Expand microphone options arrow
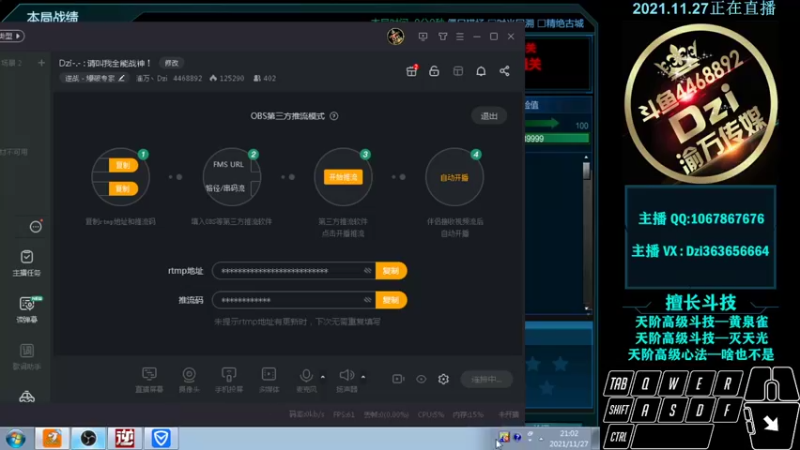The image size is (800, 450). 322,377
